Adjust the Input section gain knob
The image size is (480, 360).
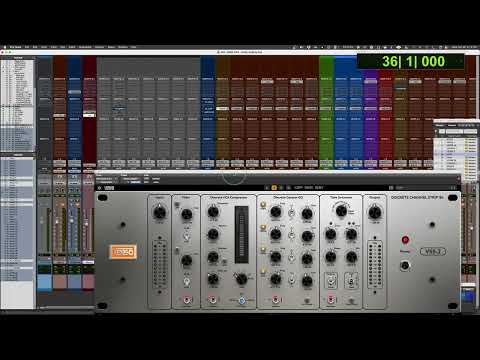160,212
